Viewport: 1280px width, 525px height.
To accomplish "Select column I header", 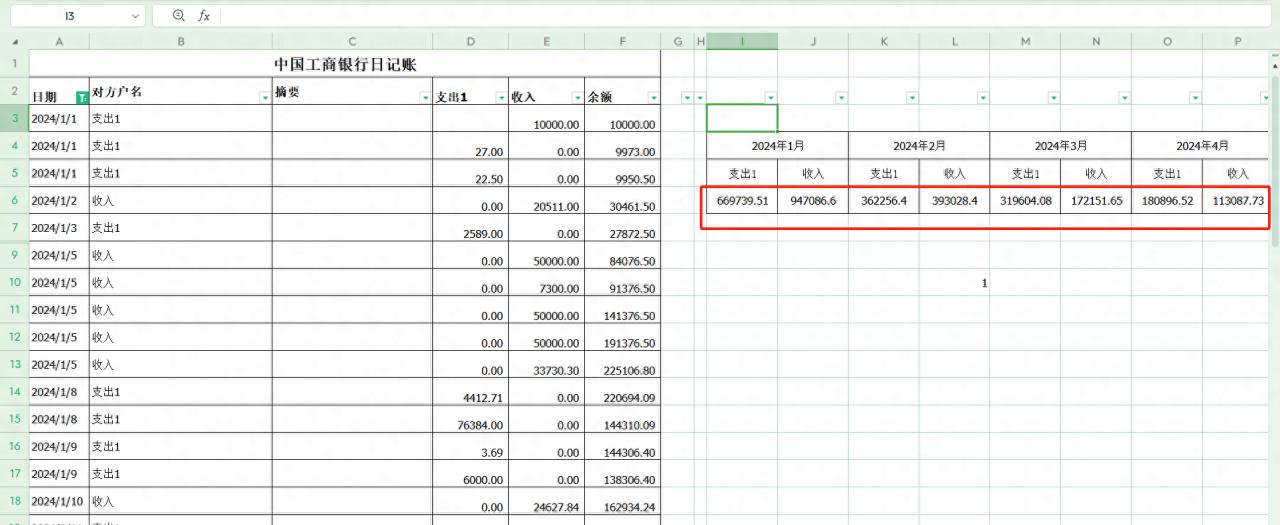I will coord(742,41).
